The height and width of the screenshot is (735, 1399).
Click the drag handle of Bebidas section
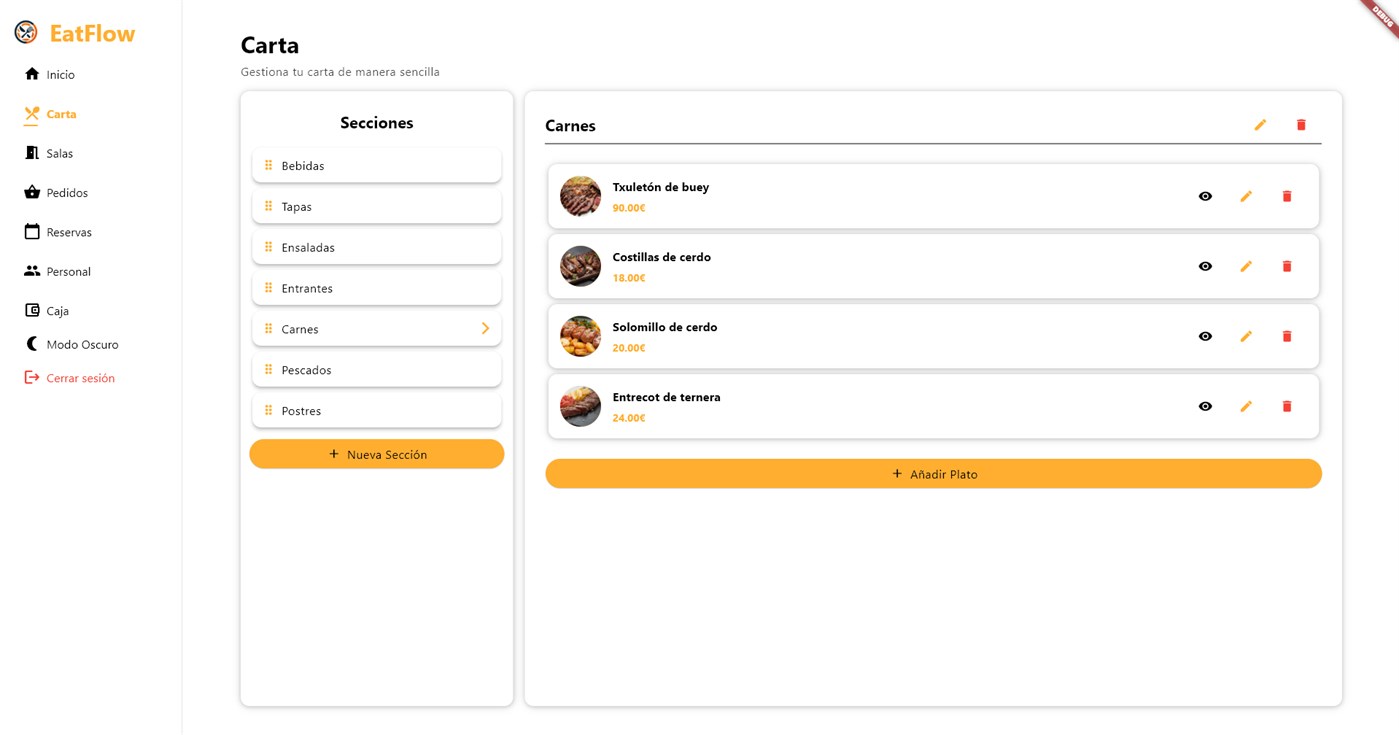pos(268,165)
